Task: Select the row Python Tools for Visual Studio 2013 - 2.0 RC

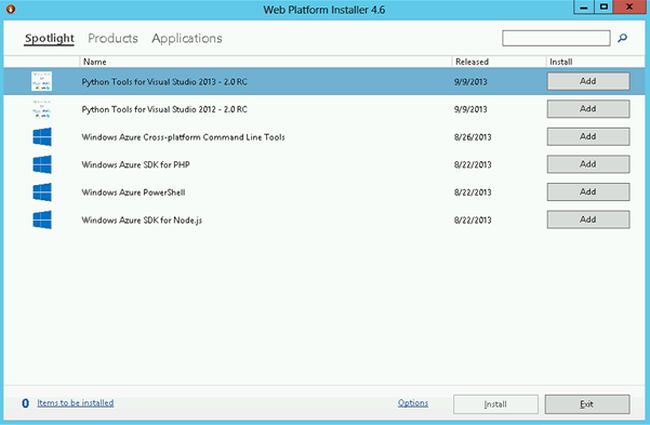Action: [324, 81]
